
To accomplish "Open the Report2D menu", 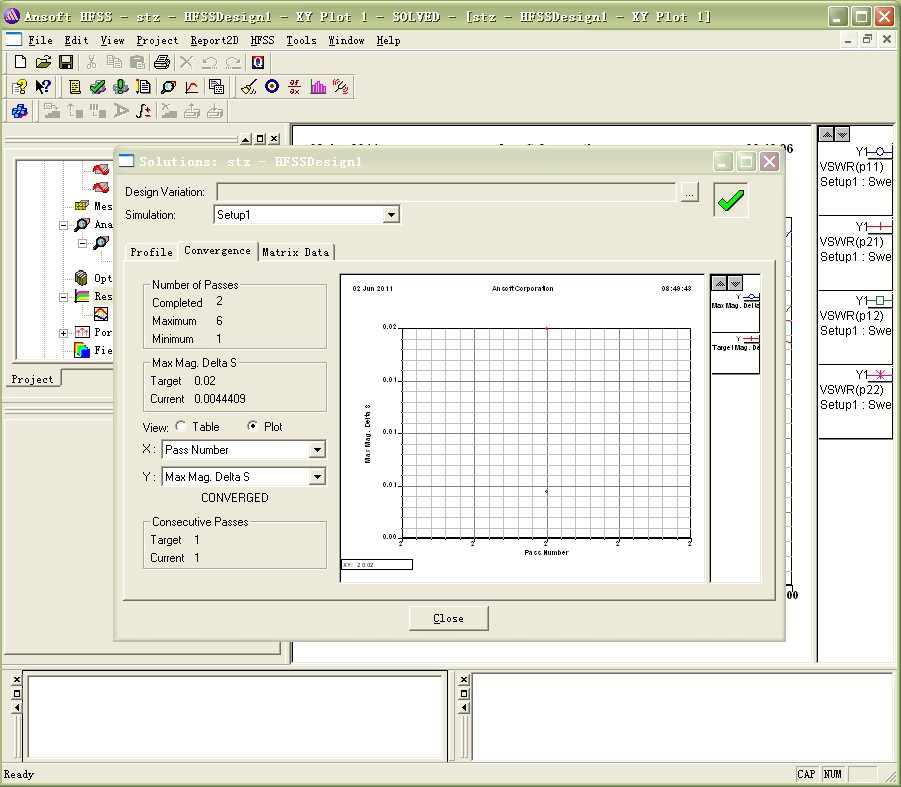I will pyautogui.click(x=214, y=41).
